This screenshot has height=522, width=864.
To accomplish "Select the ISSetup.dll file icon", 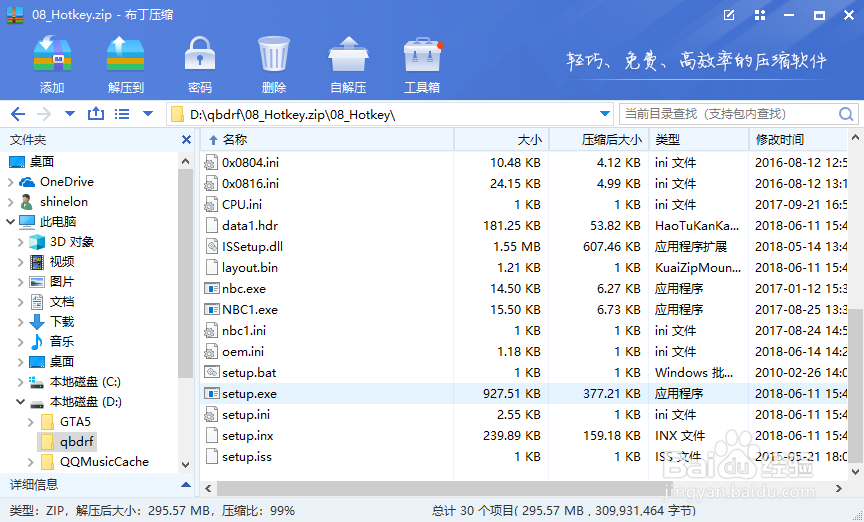I will coord(211,246).
